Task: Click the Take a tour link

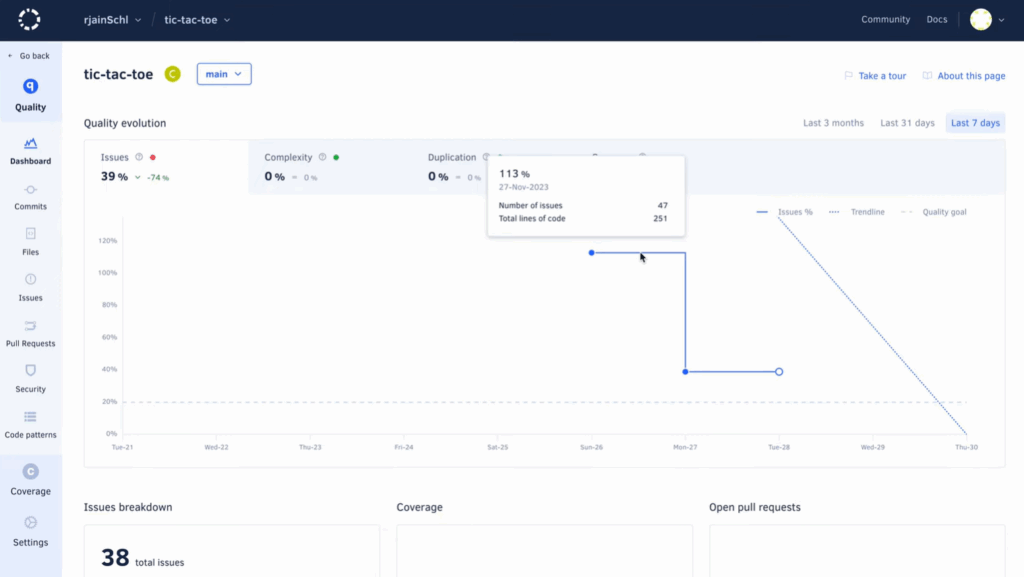Action: (875, 76)
